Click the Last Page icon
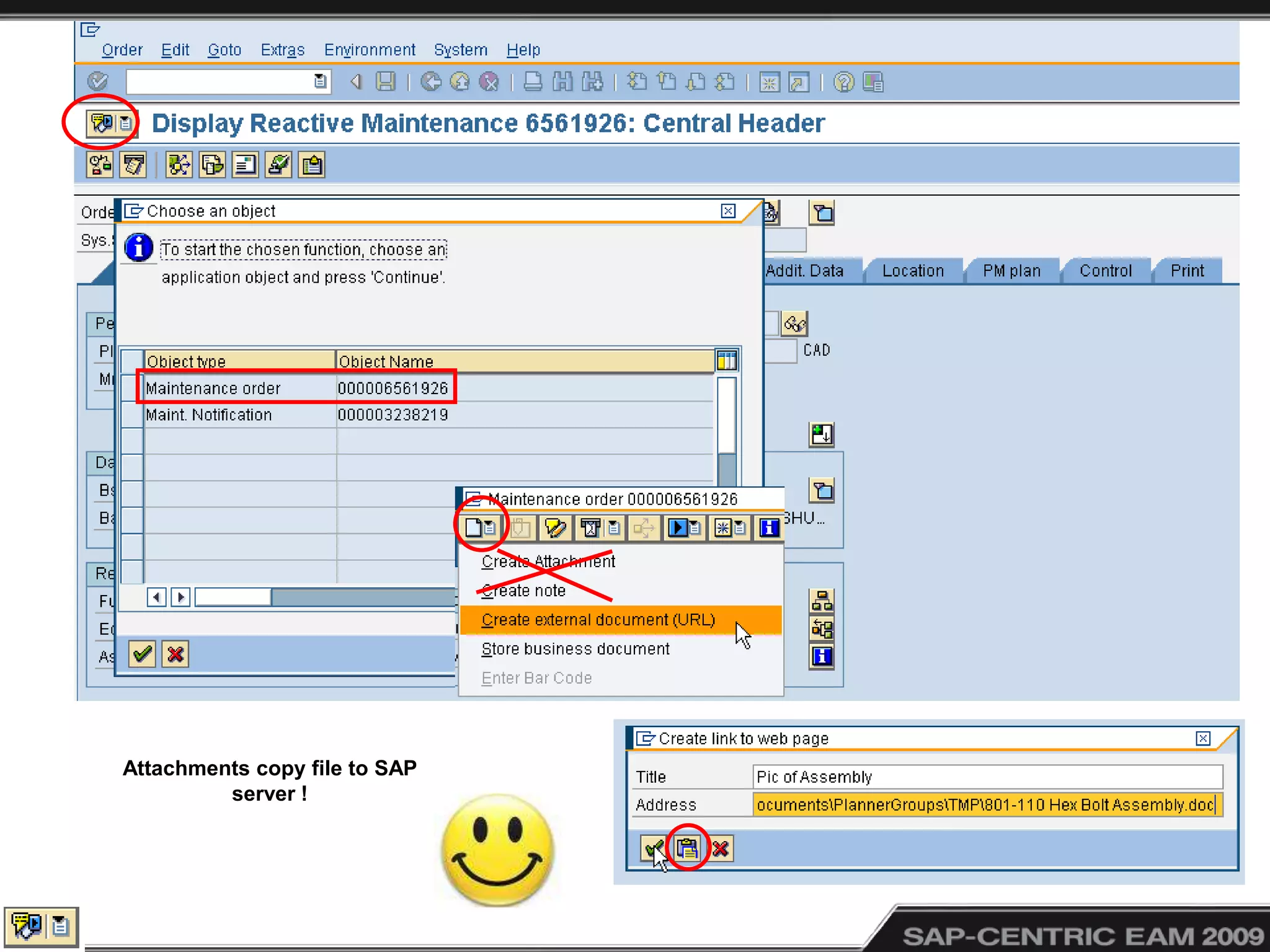Screen dimensions: 1270x952 [725, 81]
